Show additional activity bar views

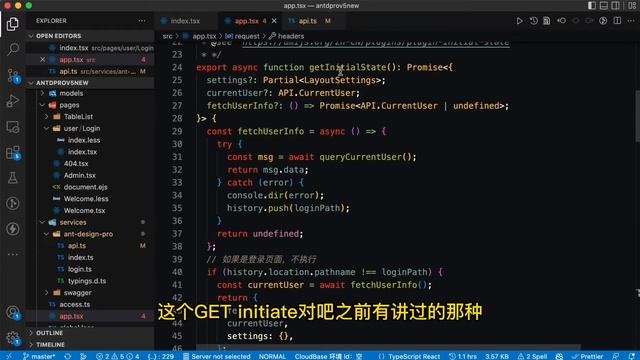[x=13, y=254]
